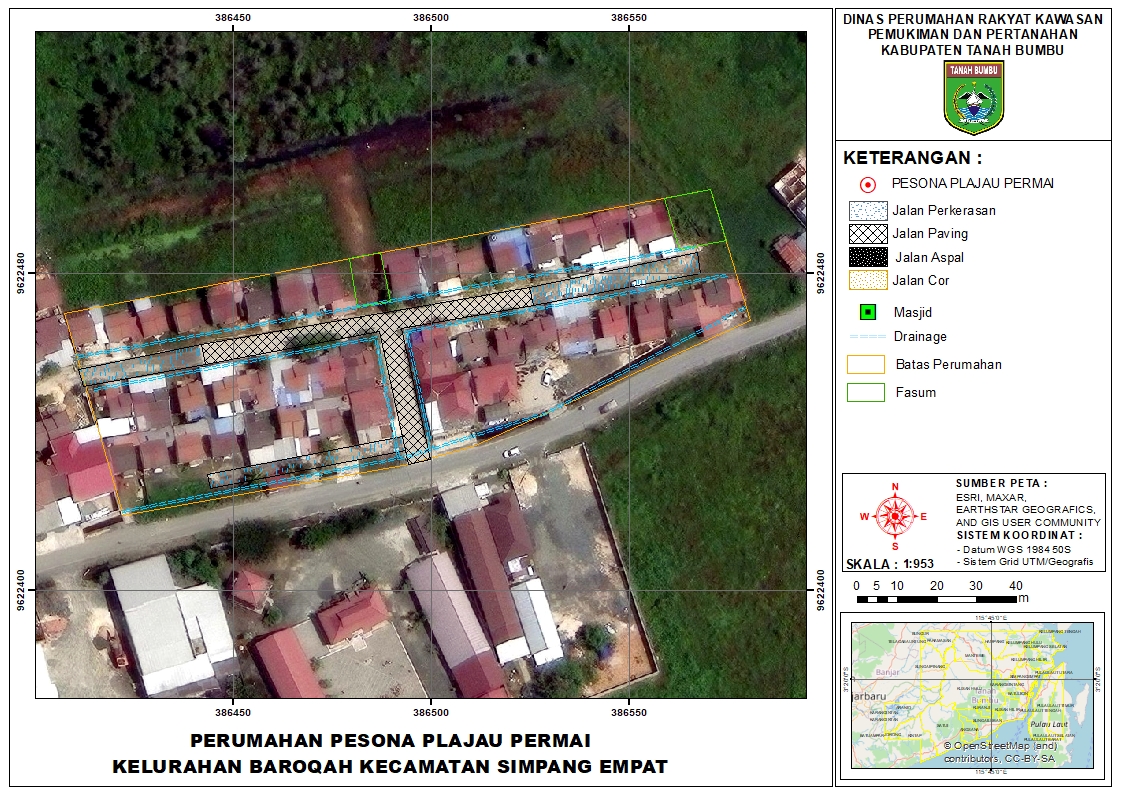Click the map title Perumahan Pesona Plajau Permai
This screenshot has height=793, width=1123.
pyautogui.click(x=390, y=741)
